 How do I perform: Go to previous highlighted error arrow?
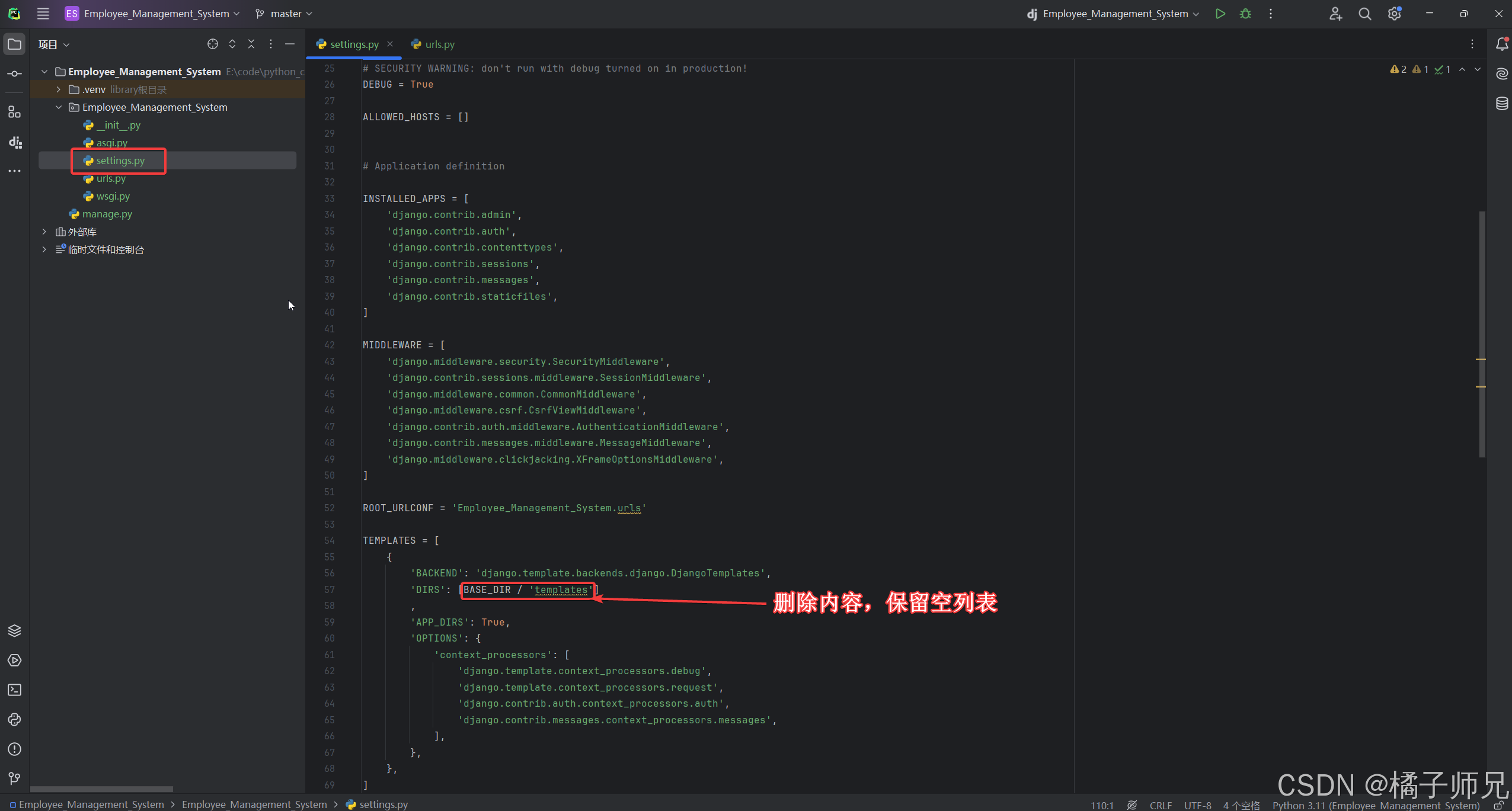pyautogui.click(x=1462, y=69)
